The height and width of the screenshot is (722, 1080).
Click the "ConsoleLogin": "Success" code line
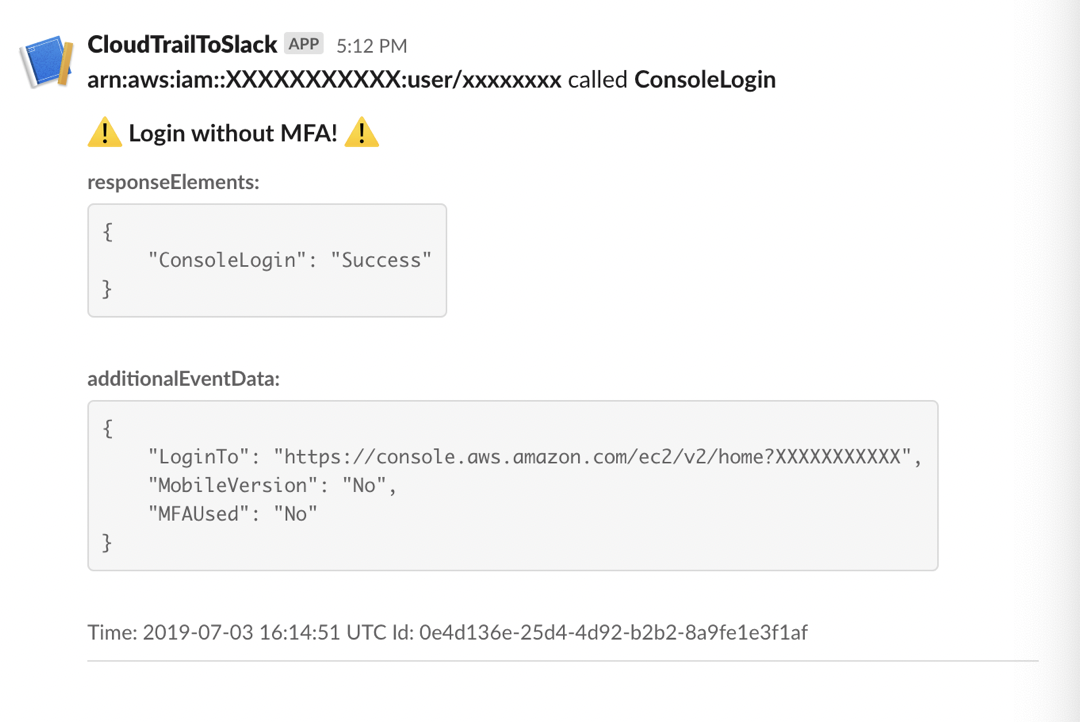coord(290,260)
